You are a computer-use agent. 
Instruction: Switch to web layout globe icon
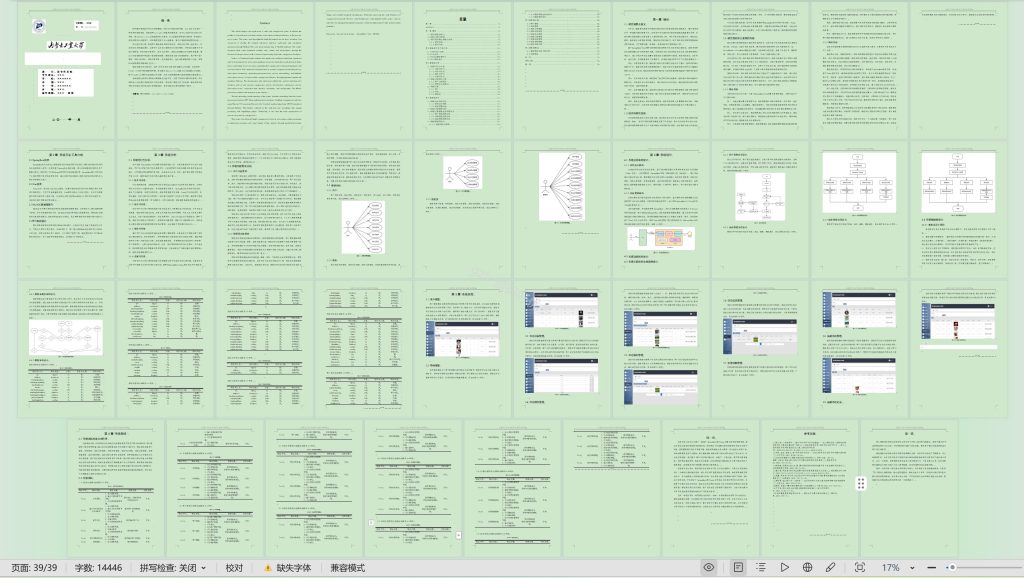tap(807, 568)
